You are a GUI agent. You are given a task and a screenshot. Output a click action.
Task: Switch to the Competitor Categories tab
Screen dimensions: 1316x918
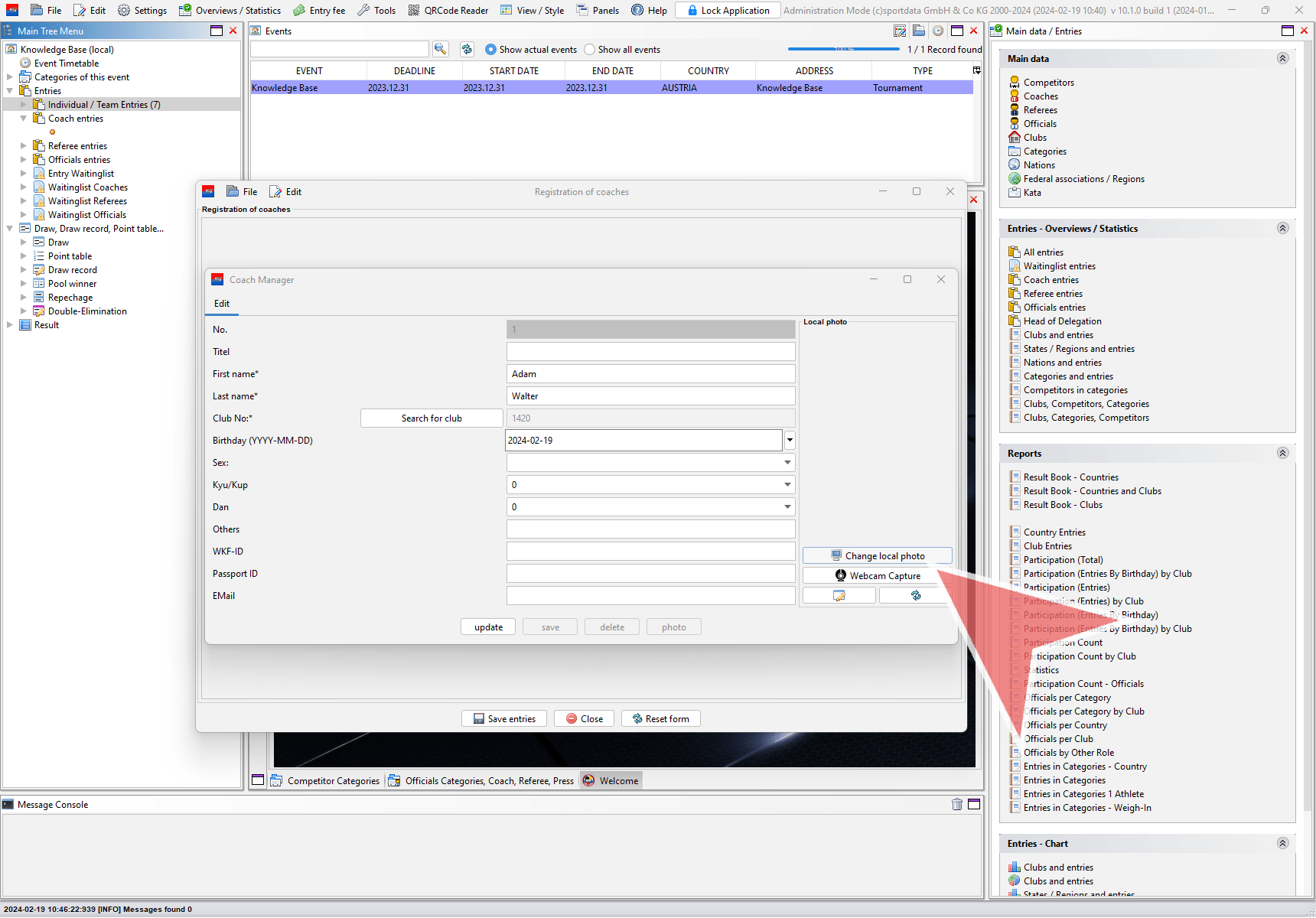click(x=325, y=780)
